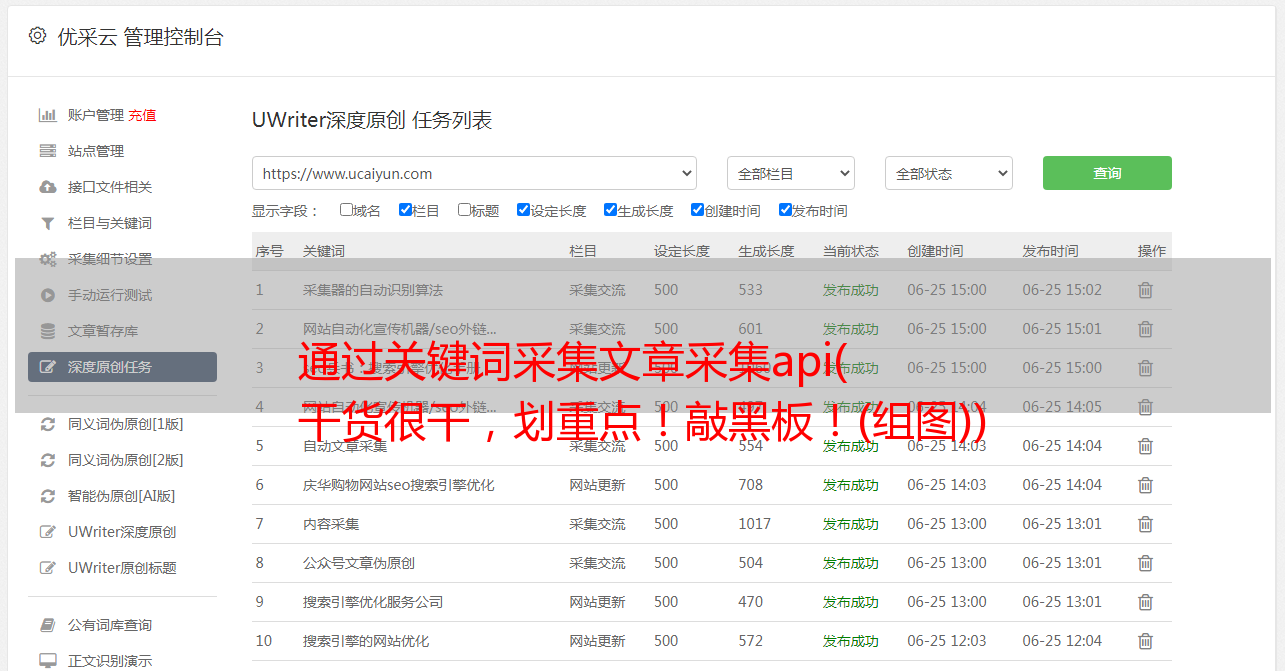Click the 栏目与关键词 filter icon

pyautogui.click(x=47, y=223)
